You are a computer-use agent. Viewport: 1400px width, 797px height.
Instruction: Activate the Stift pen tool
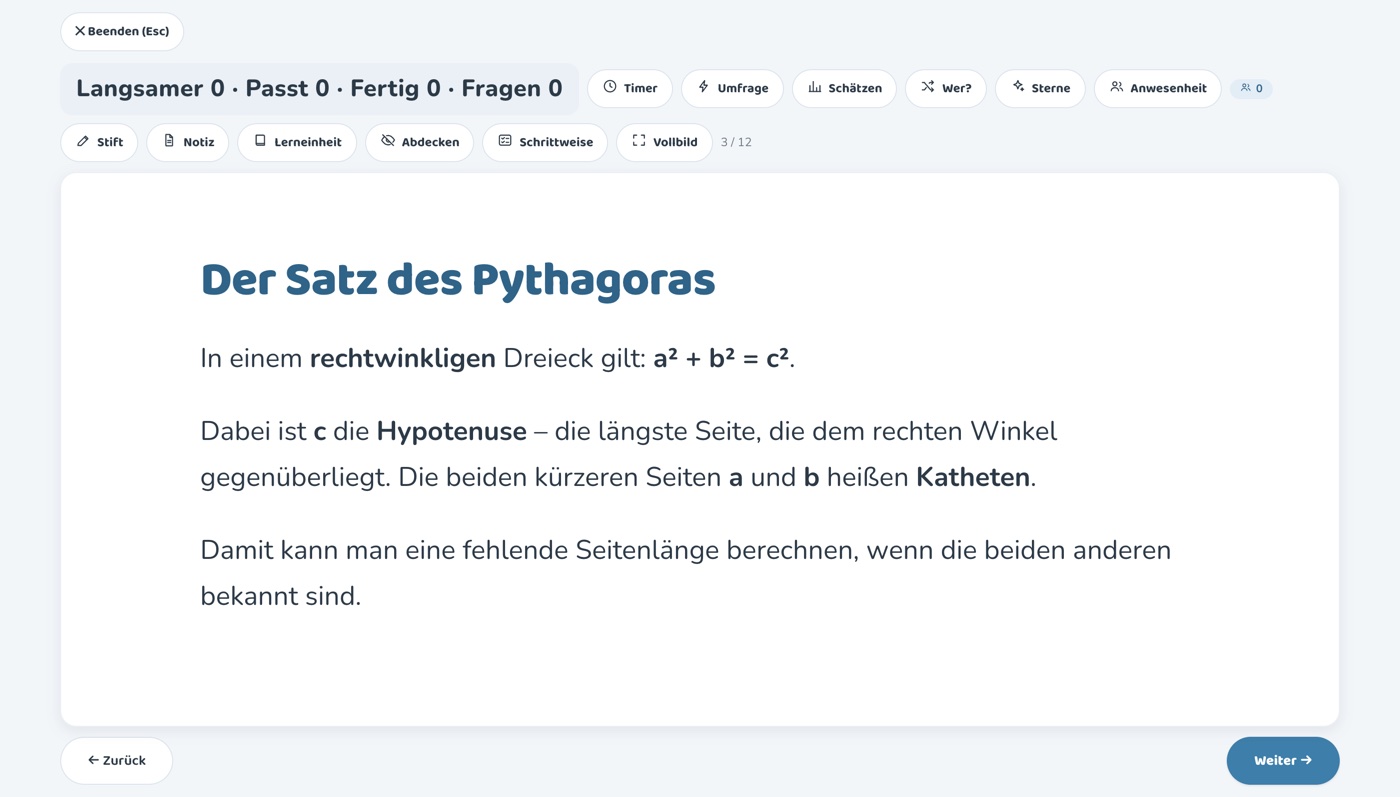click(99, 142)
